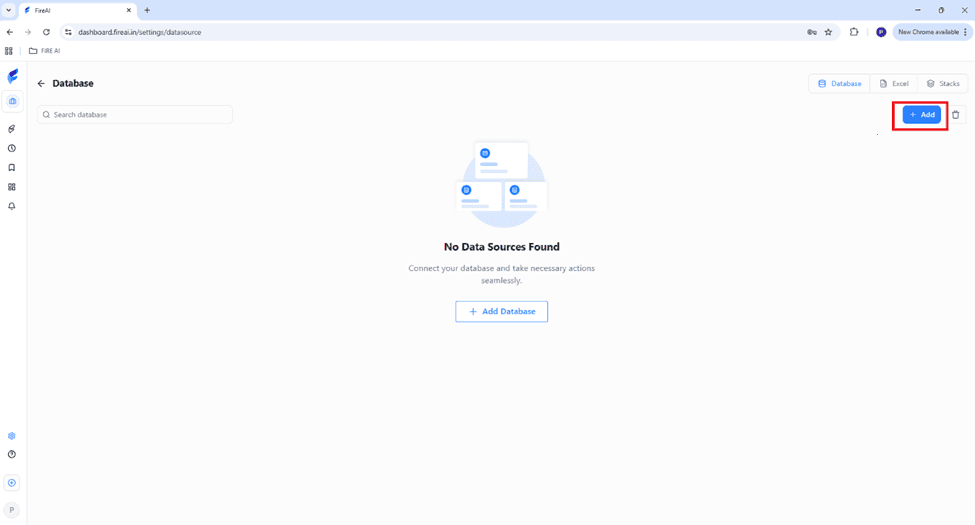
Task: Open history via the clock icon
Action: pyautogui.click(x=12, y=148)
